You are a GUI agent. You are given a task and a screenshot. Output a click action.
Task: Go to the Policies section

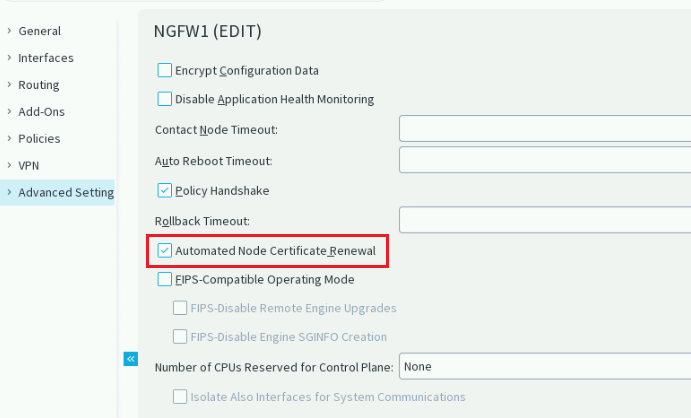click(39, 139)
